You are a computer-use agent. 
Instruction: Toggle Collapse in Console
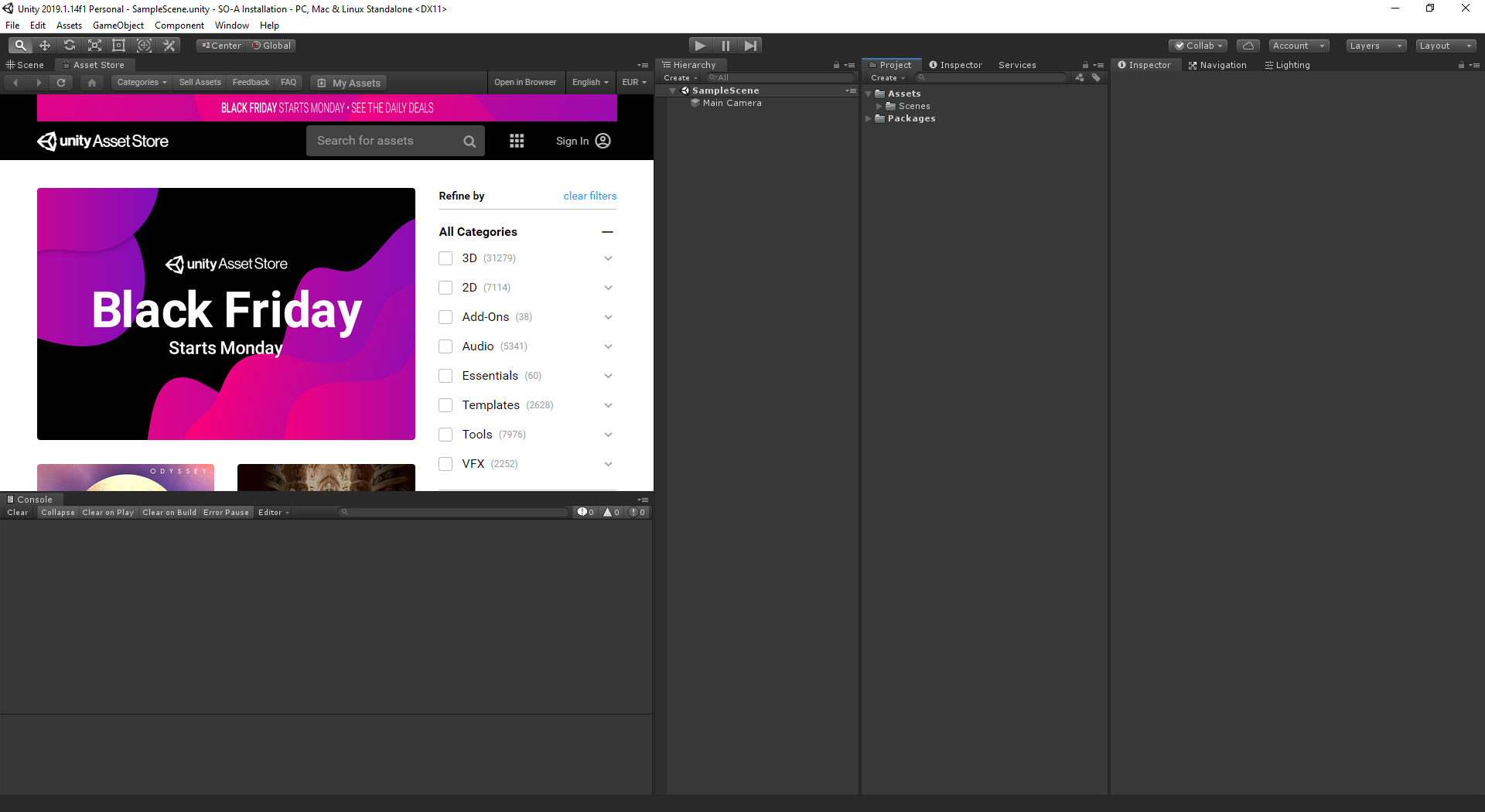58,512
